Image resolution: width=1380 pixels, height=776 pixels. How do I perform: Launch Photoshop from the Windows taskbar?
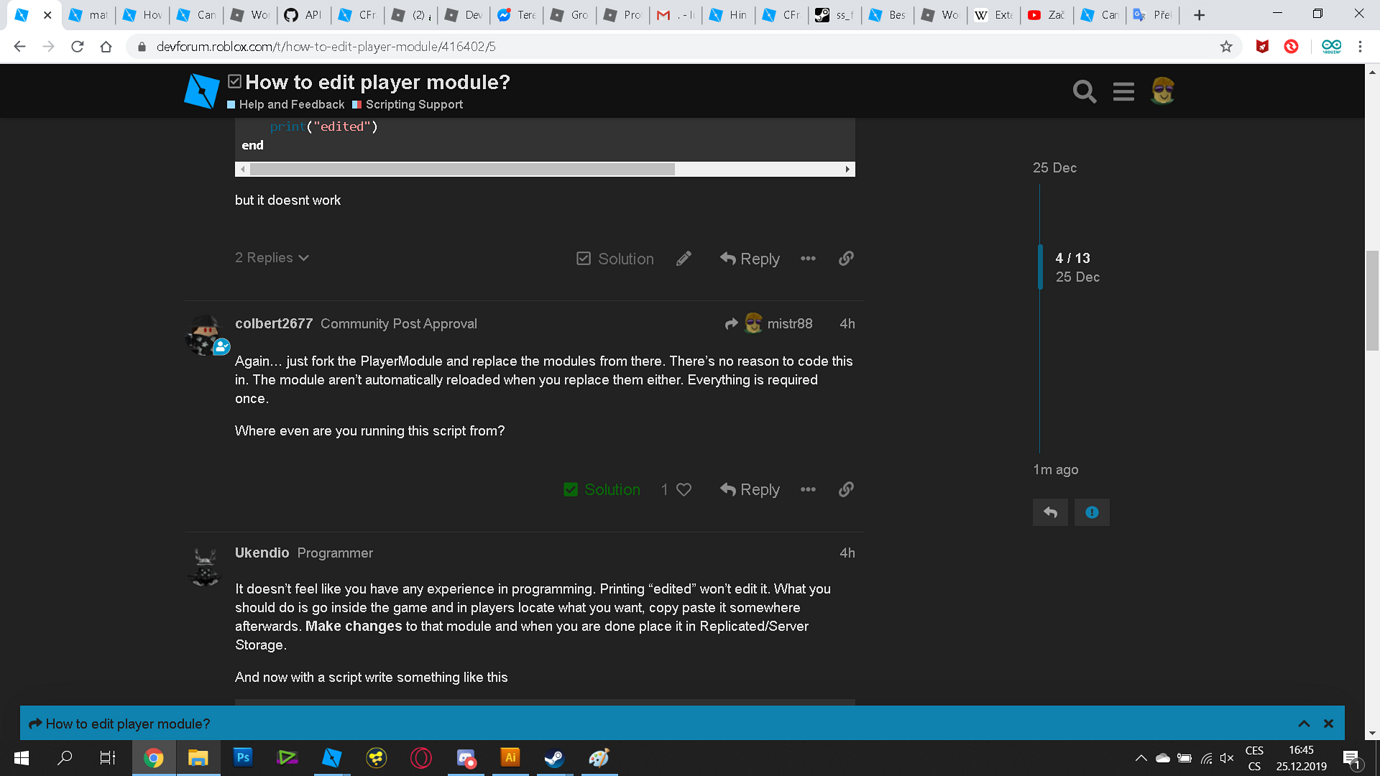[x=242, y=758]
